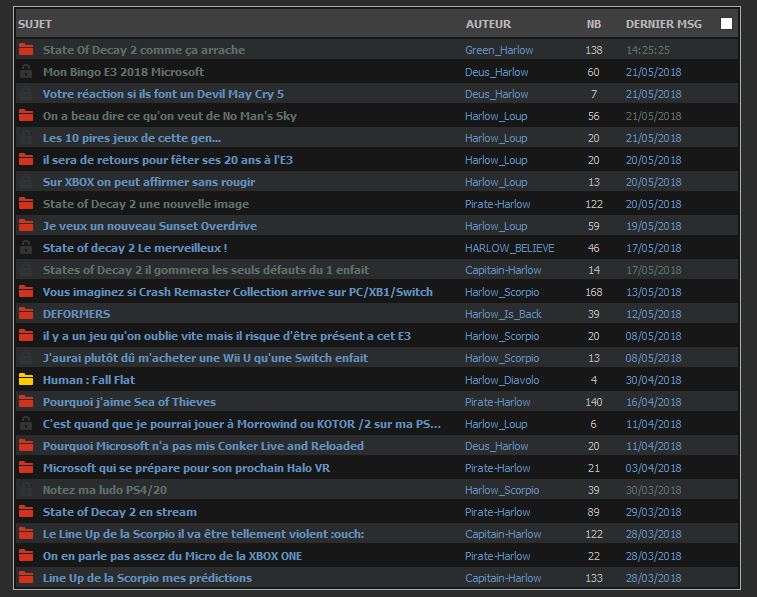
Task: Click author Harlow_Diavolo
Action: pyautogui.click(x=502, y=380)
